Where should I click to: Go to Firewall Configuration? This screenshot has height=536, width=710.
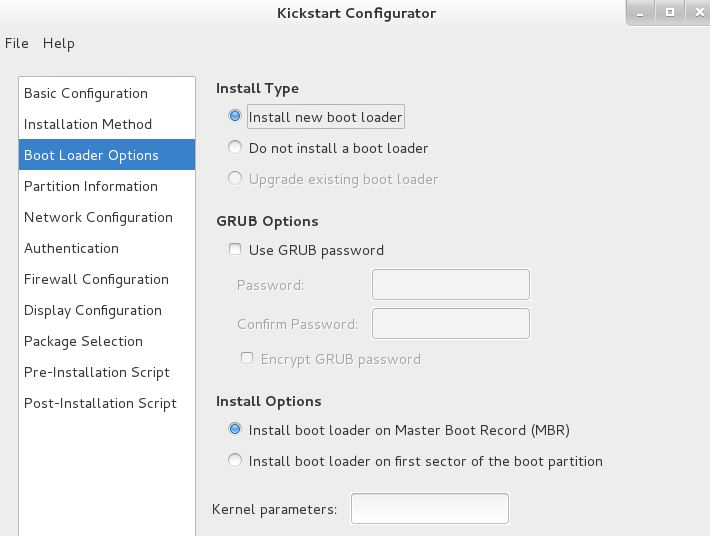(x=107, y=279)
